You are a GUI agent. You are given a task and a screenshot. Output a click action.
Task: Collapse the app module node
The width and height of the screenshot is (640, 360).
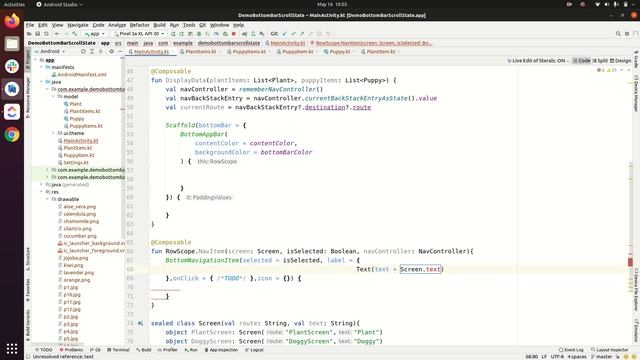click(x=36, y=60)
